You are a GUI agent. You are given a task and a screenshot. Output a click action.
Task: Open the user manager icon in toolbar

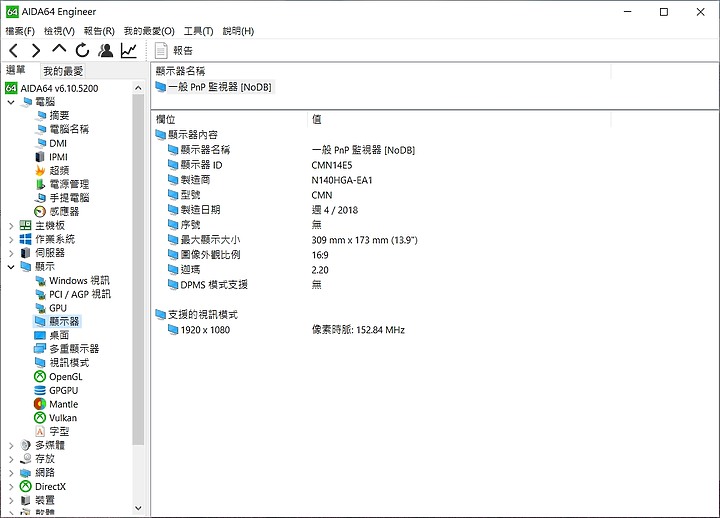pos(106,50)
